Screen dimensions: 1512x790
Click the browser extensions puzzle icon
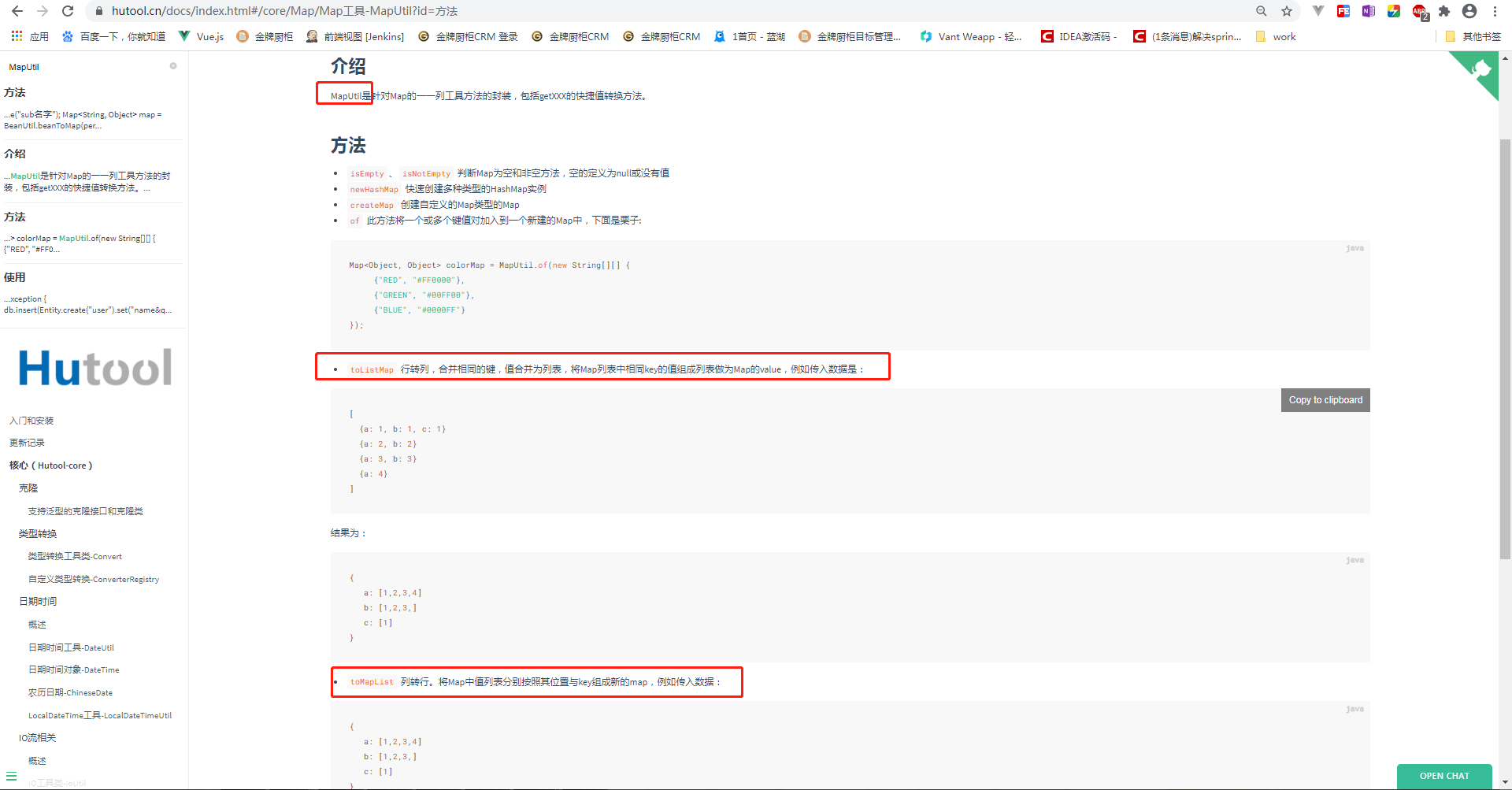(1445, 11)
